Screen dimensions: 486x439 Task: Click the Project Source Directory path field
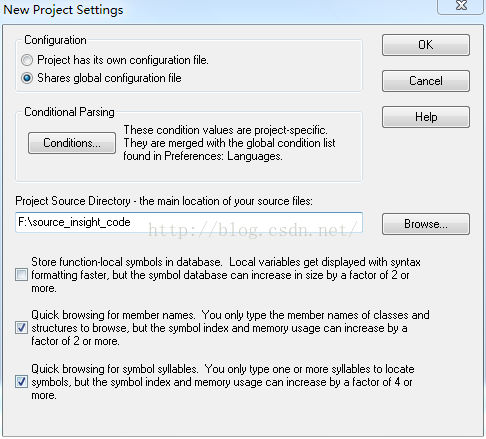tap(189, 222)
